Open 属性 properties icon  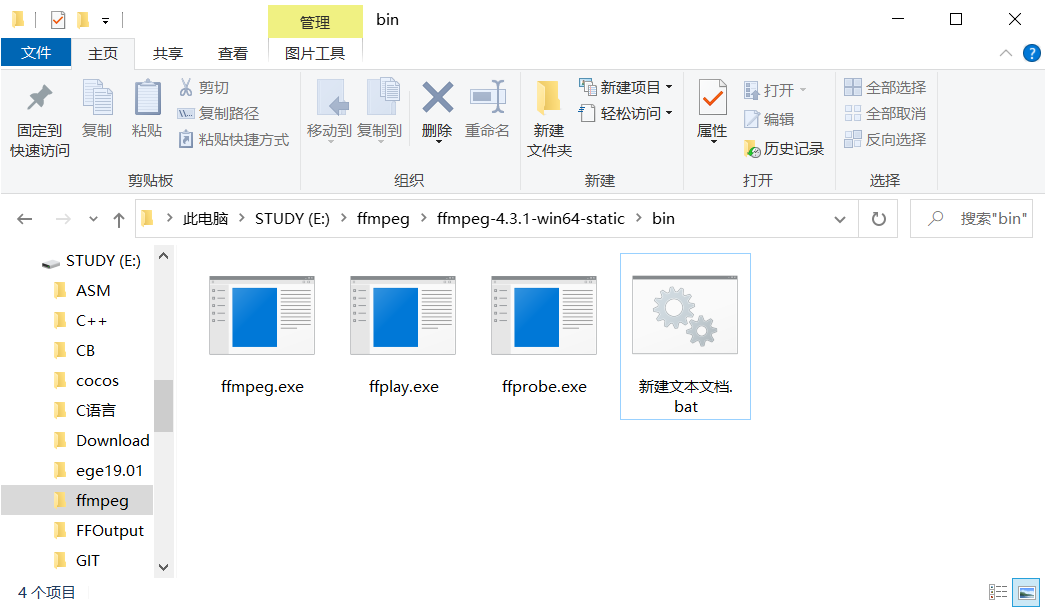[712, 98]
